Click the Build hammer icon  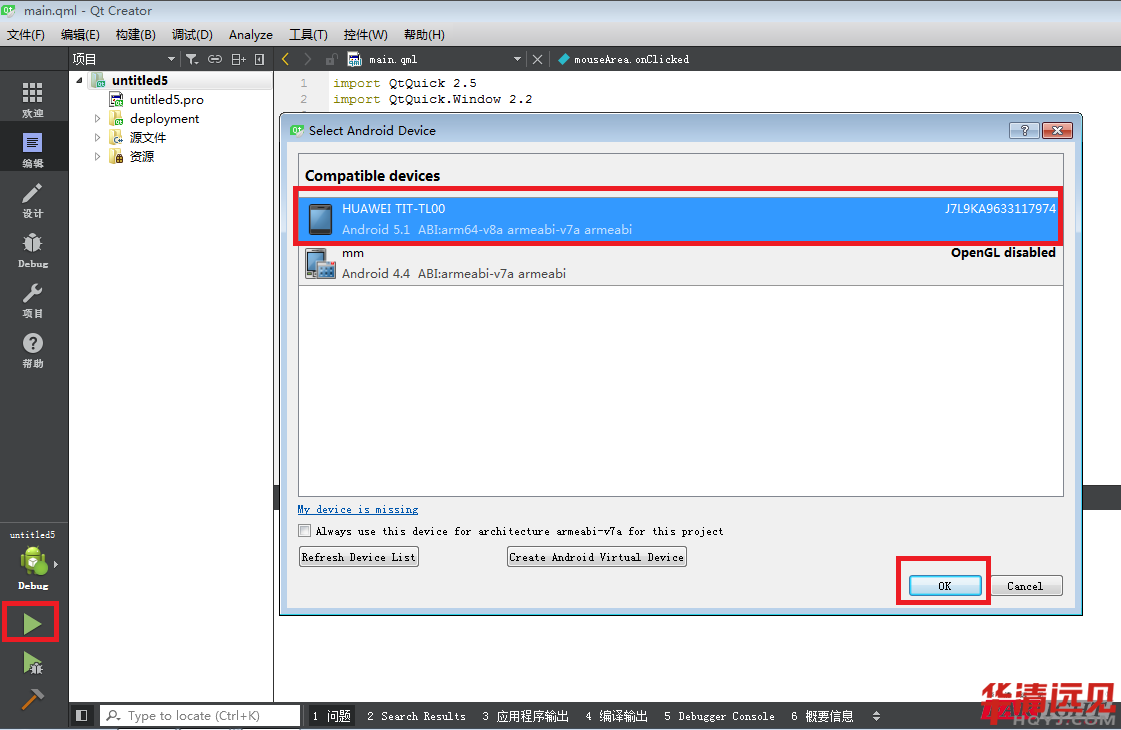[32, 699]
